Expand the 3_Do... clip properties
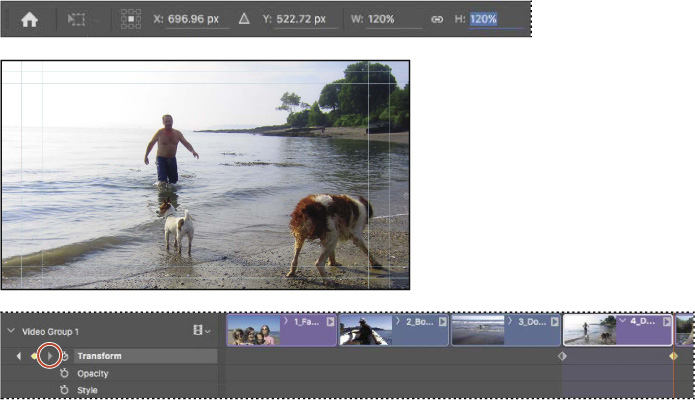Viewport: 695px width, 400px height. (x=511, y=321)
